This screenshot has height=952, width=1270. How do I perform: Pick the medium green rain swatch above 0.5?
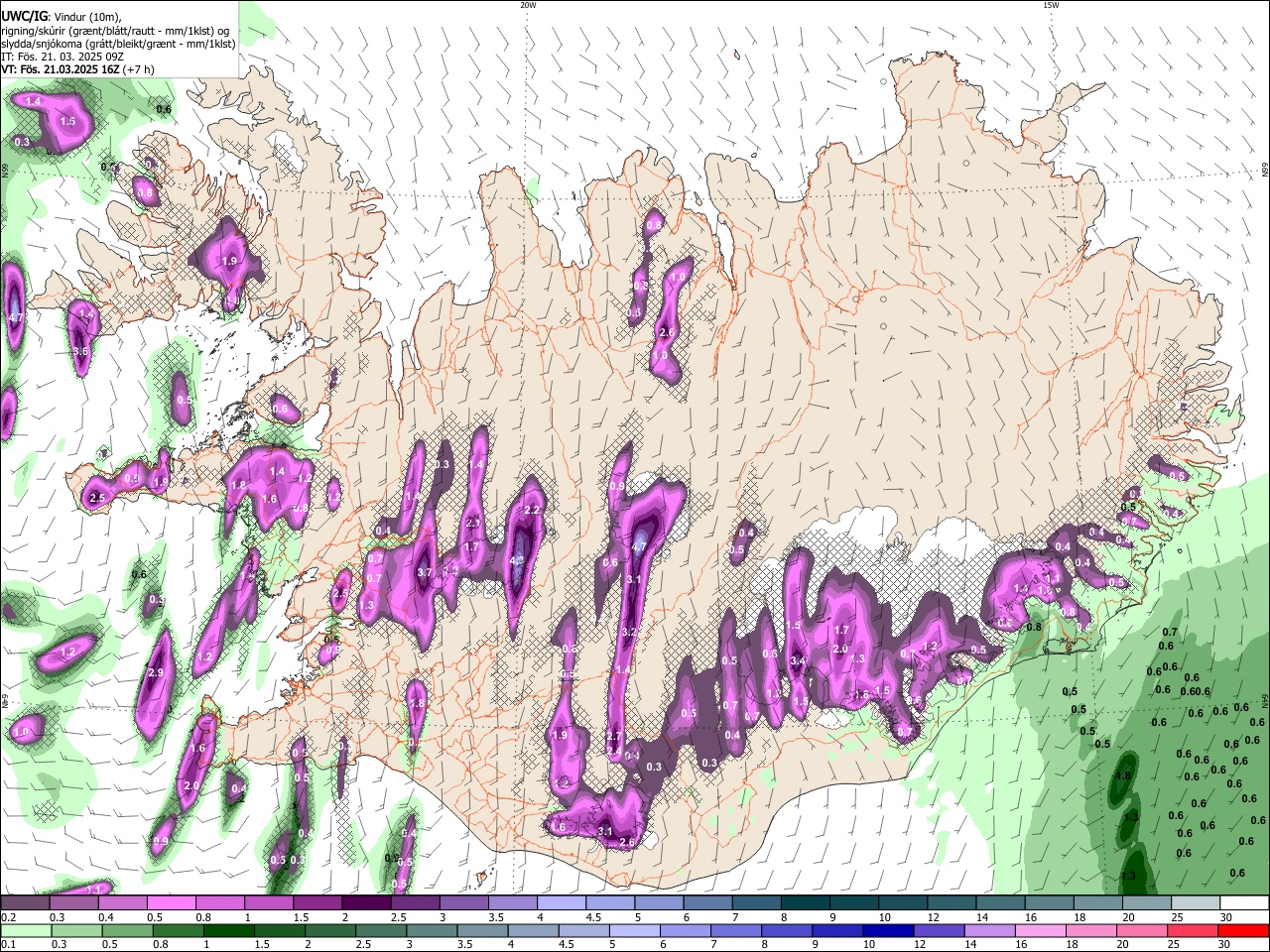tap(126, 930)
